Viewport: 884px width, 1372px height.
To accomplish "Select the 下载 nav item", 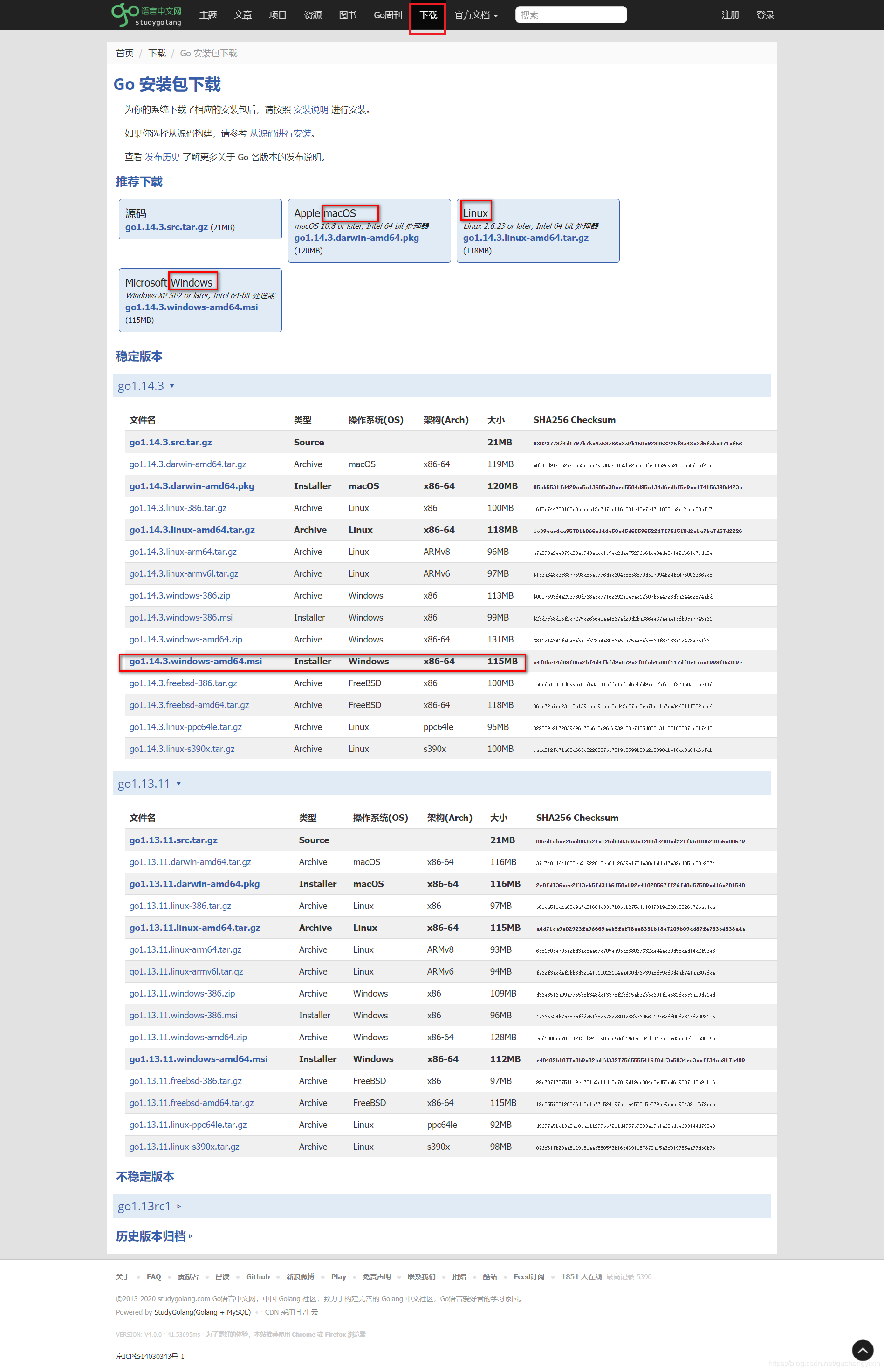I will (428, 15).
